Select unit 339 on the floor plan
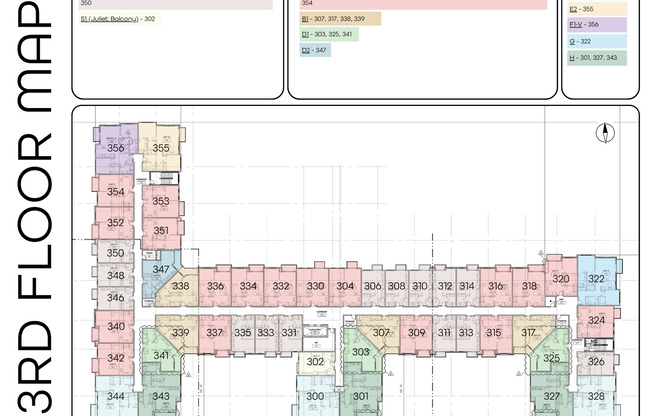 pyautogui.click(x=180, y=333)
